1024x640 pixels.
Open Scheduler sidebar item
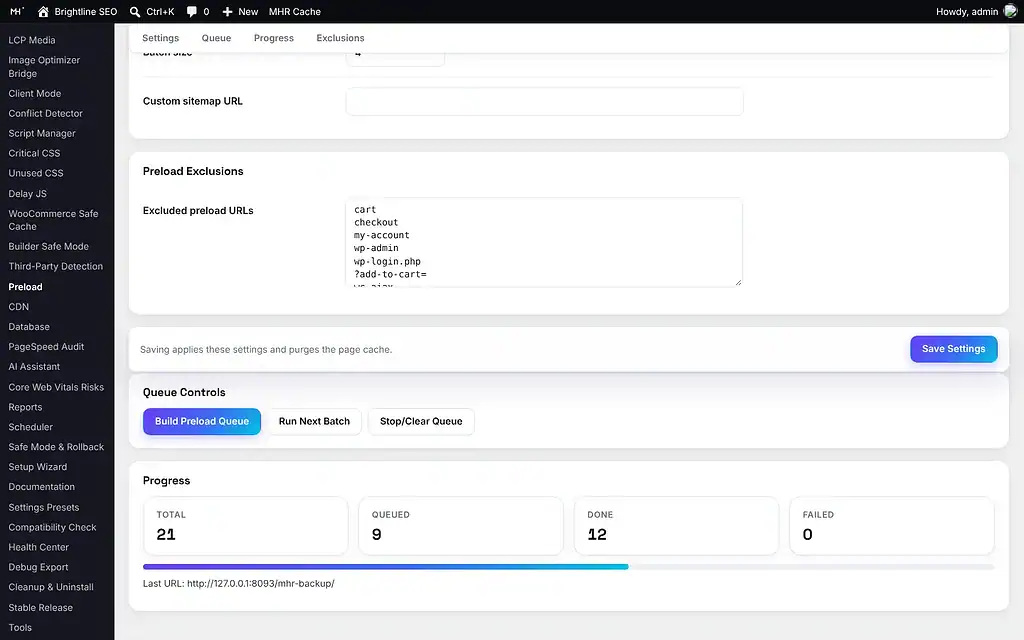30,426
